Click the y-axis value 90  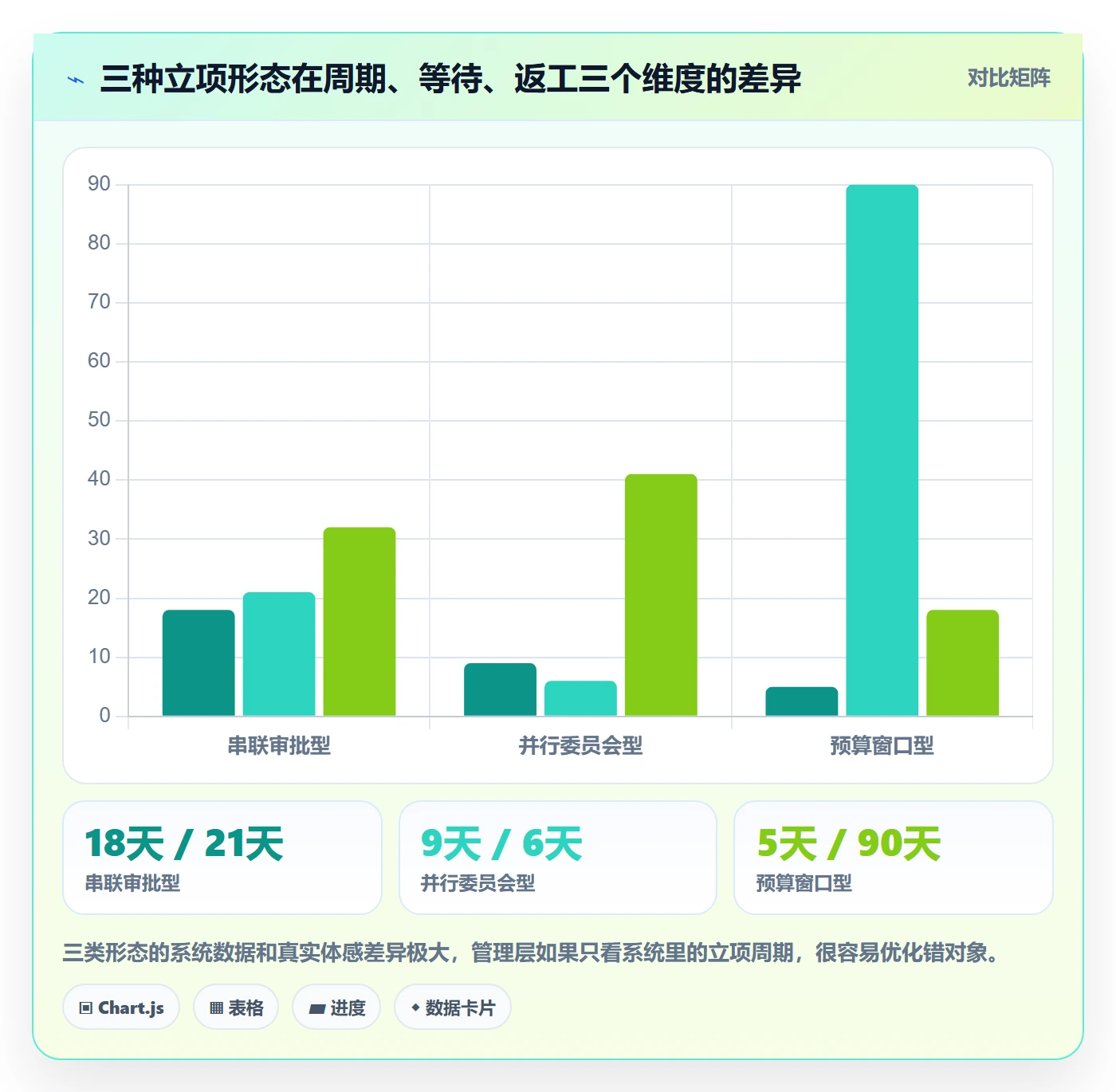coord(99,184)
